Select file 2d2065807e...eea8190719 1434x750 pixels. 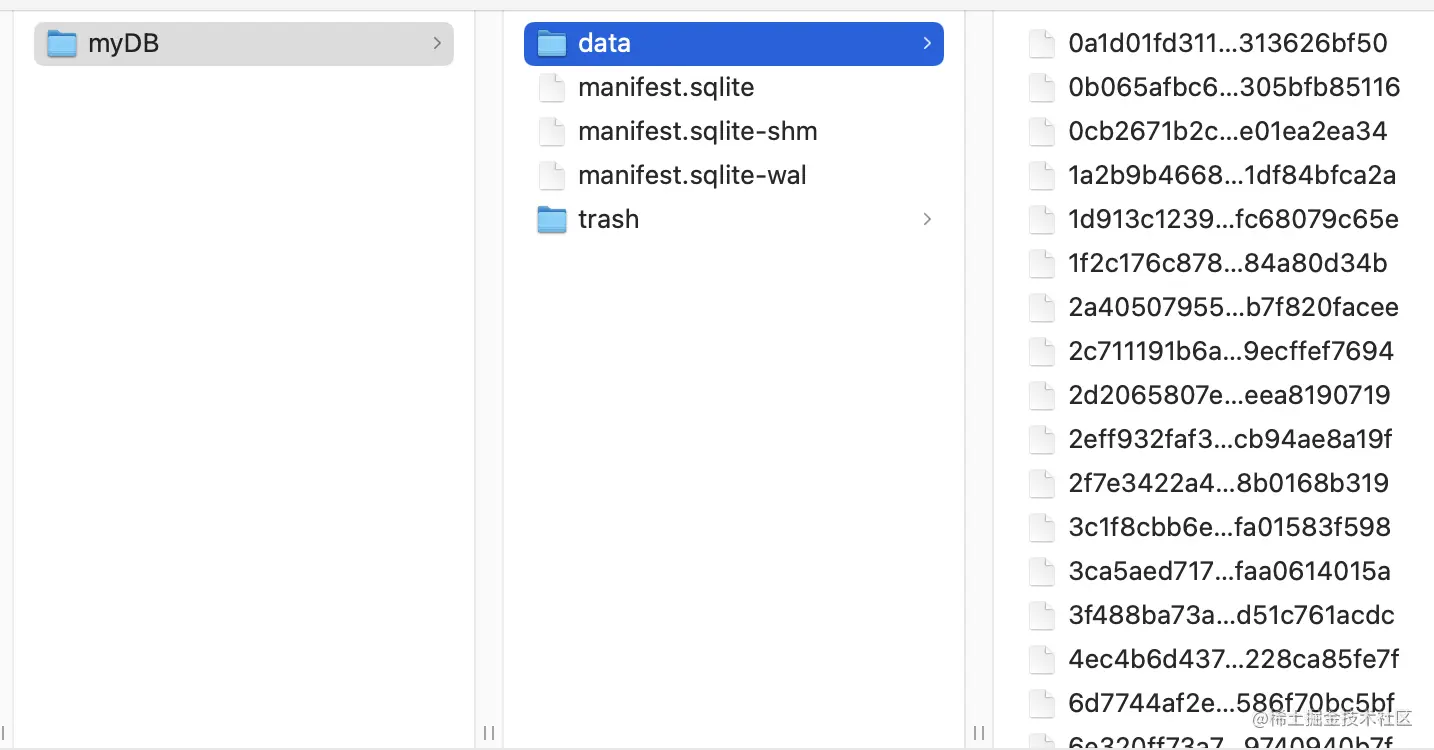pos(1229,396)
